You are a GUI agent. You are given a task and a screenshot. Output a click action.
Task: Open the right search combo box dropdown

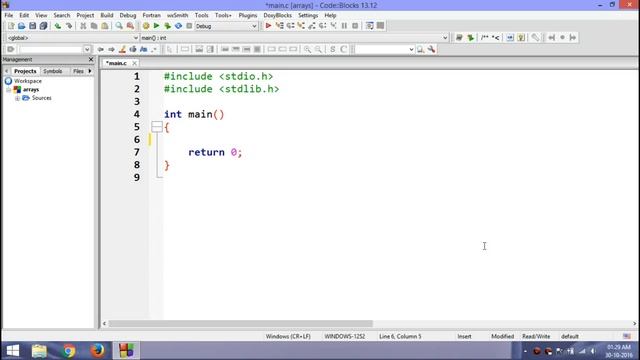[411, 49]
